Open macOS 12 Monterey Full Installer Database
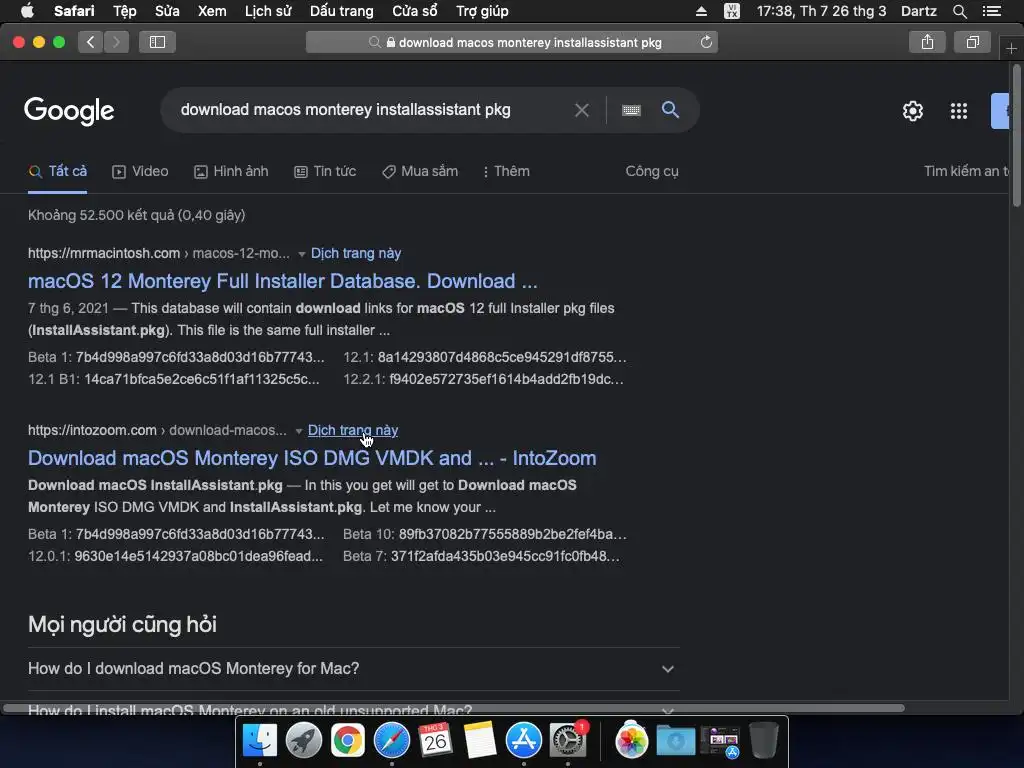 point(283,281)
